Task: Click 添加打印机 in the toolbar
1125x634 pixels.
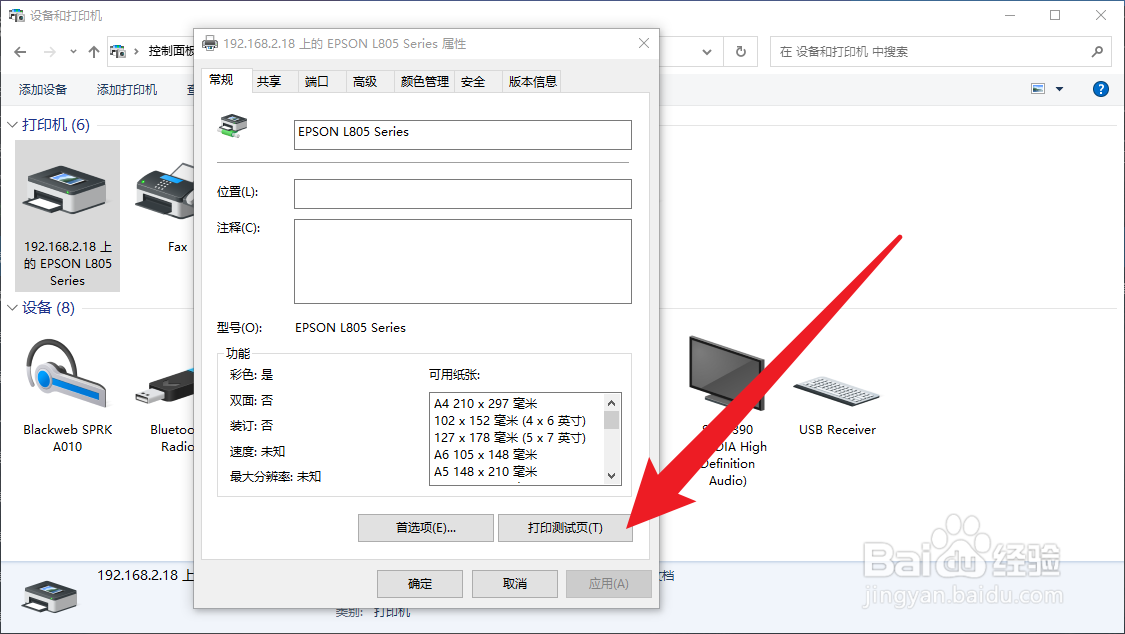Action: tap(127, 90)
